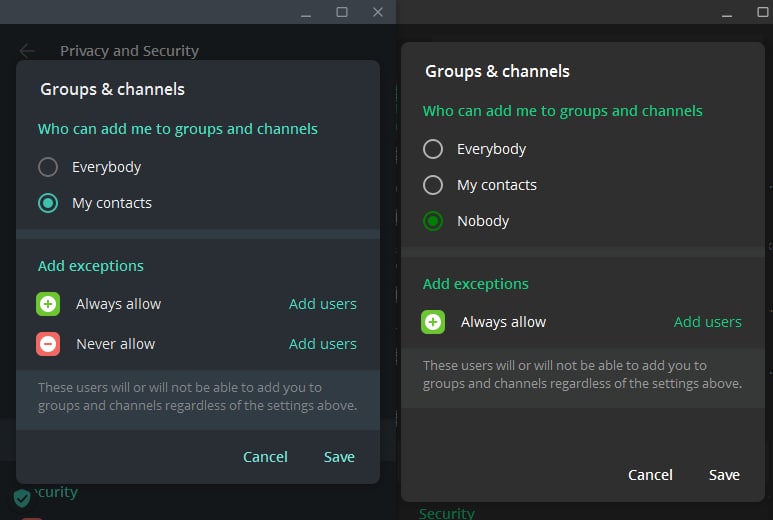The image size is (773, 520).
Task: Select My contacts option in left dialog
Action: tap(48, 203)
